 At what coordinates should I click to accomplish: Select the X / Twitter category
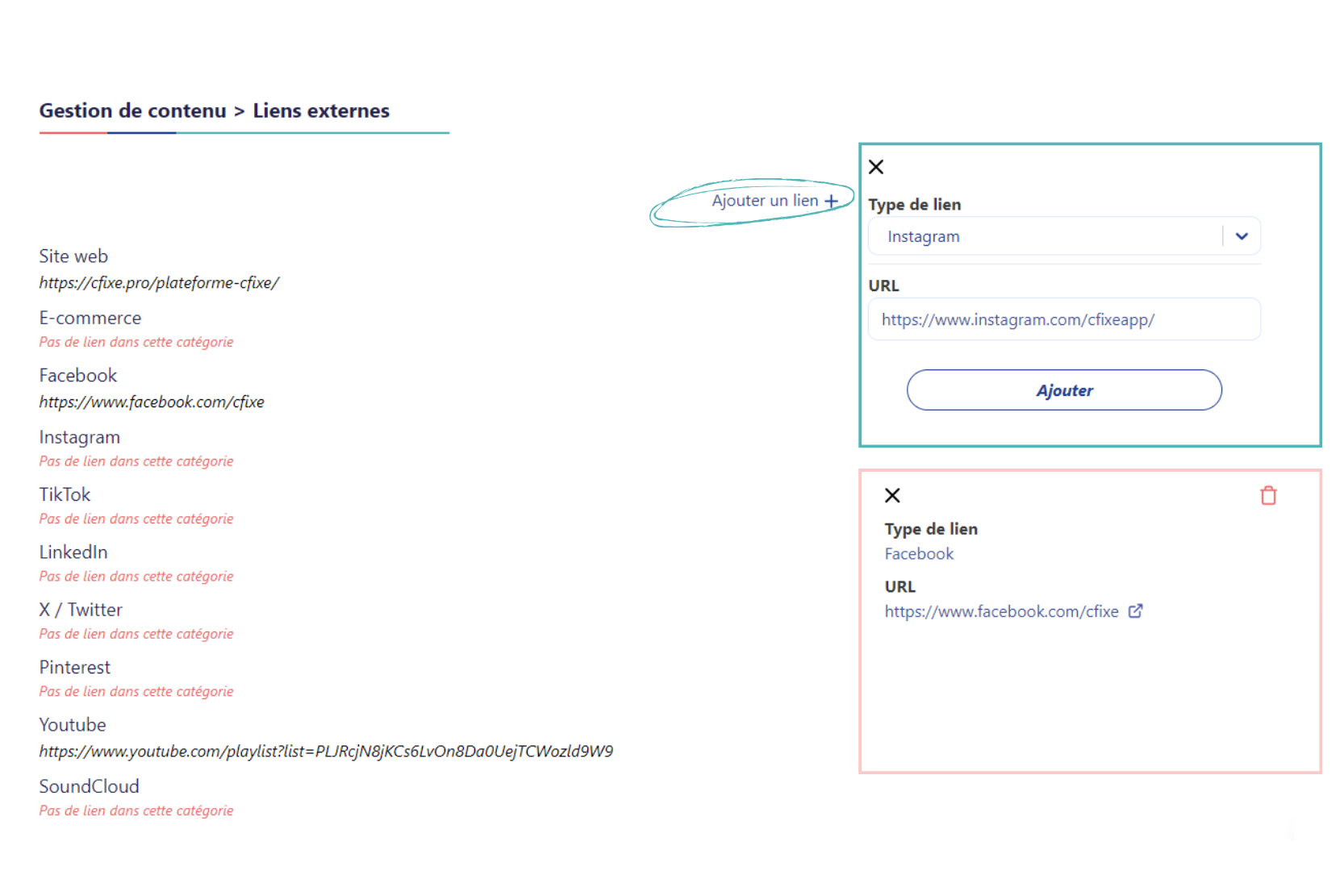point(81,610)
